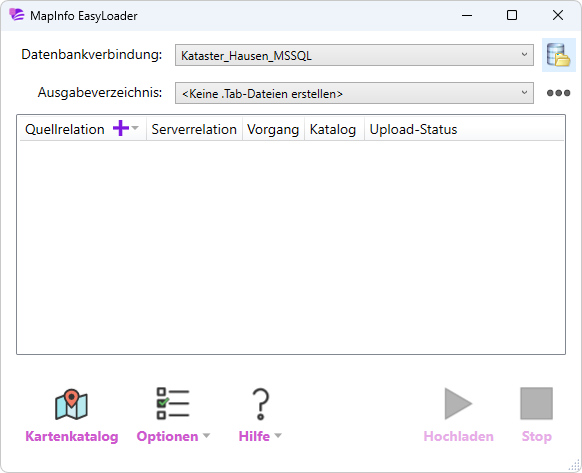Screen dimensions: 582x473
Task: Click the Datenbankverbindung: label
Action: [x=92, y=55]
